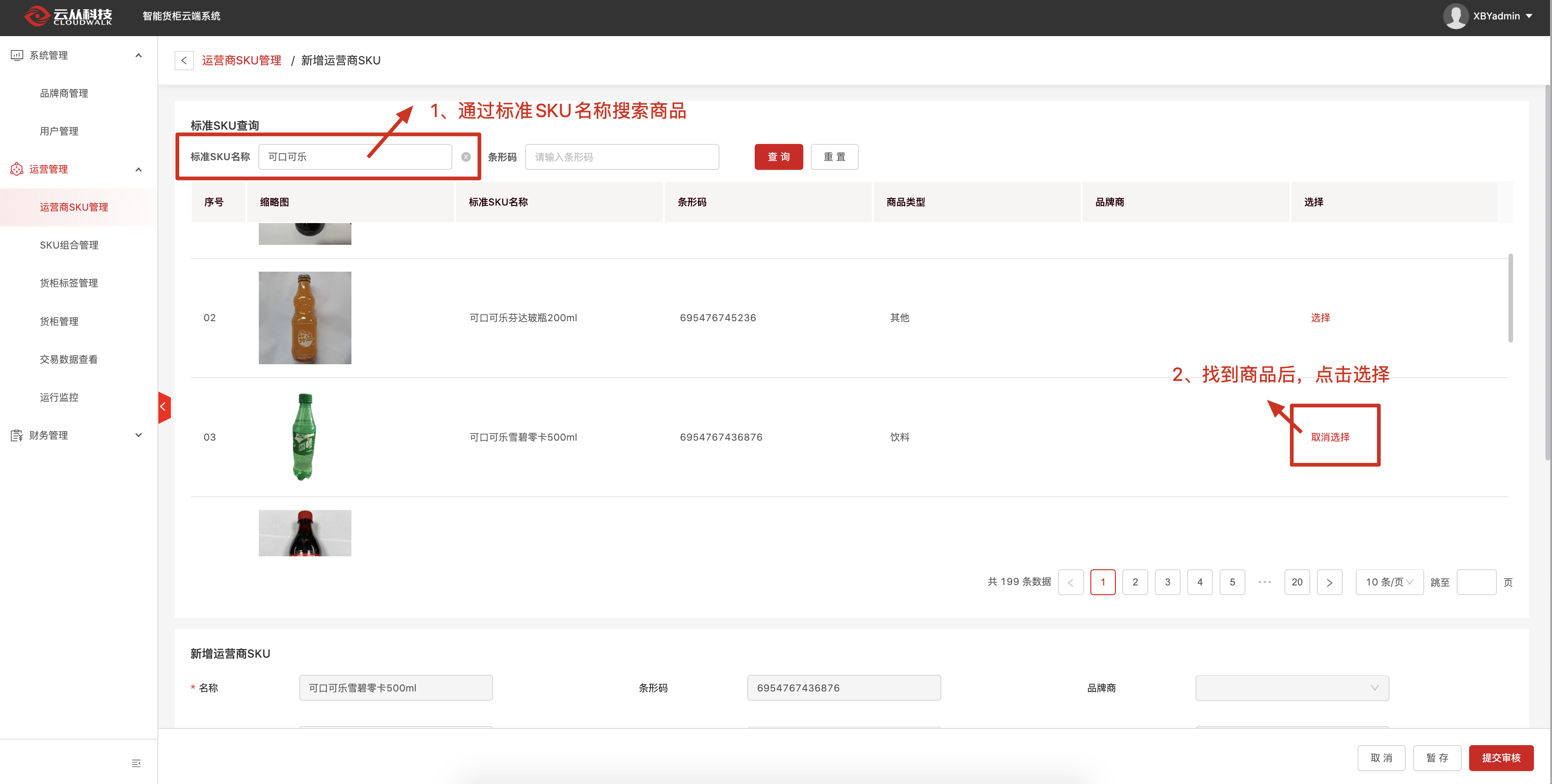Clear the standard SKU name field
Viewport: 1552px width, 784px height.
[x=466, y=156]
